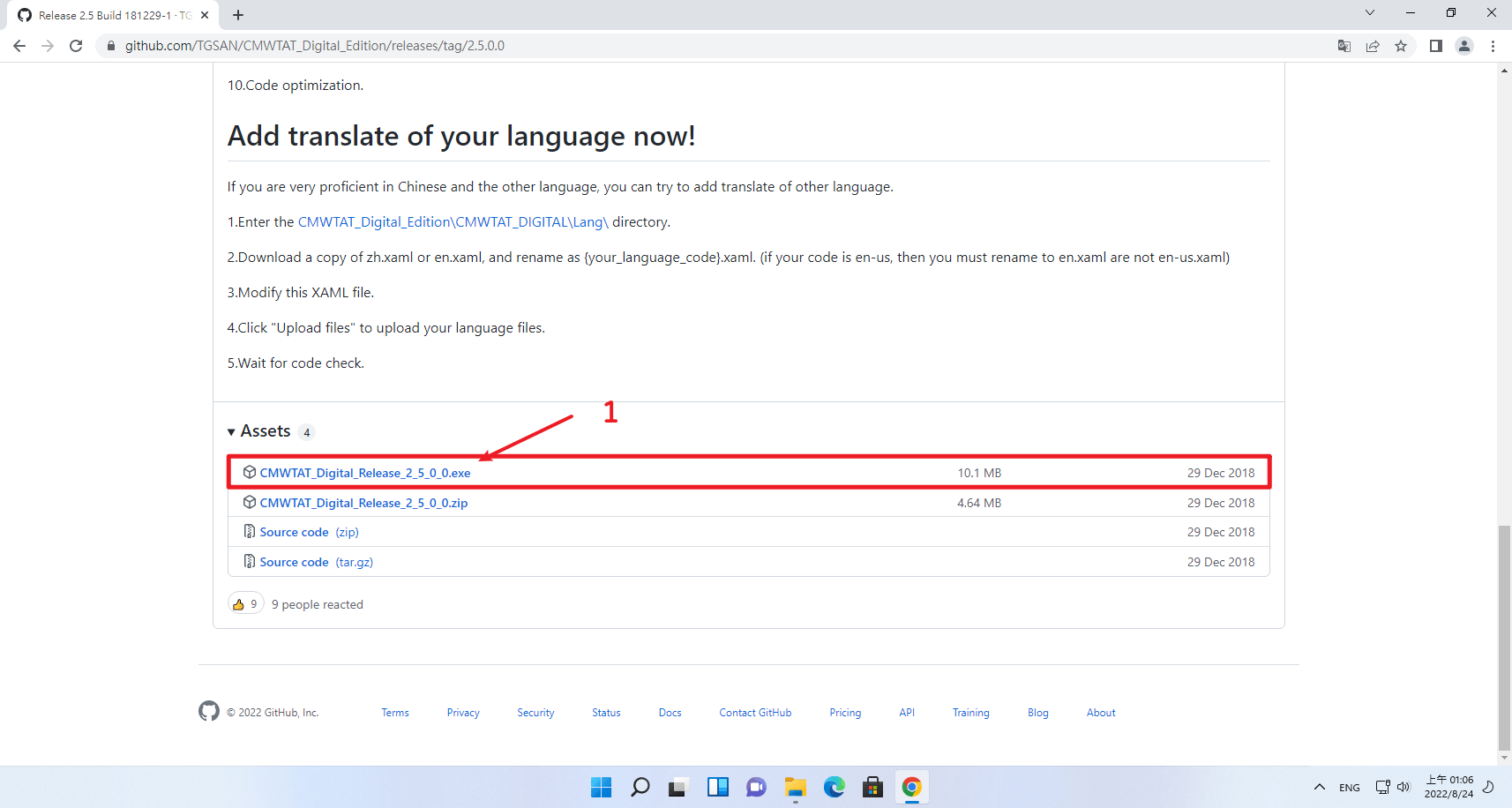Click the thumbs up reaction button
Image resolution: width=1512 pixels, height=808 pixels.
coord(245,604)
